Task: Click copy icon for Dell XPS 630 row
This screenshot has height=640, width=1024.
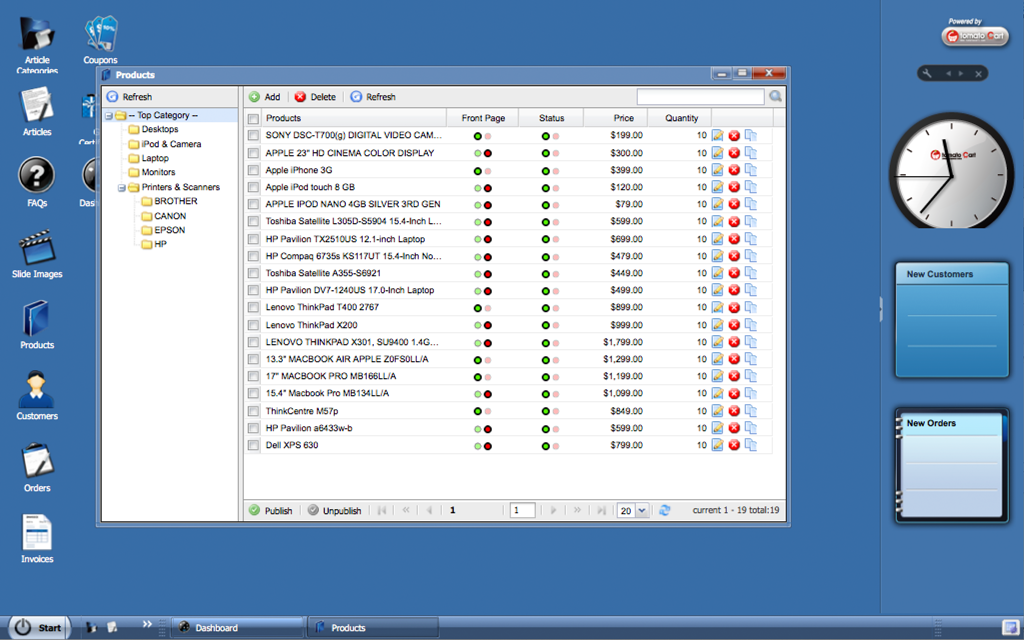Action: click(x=751, y=445)
